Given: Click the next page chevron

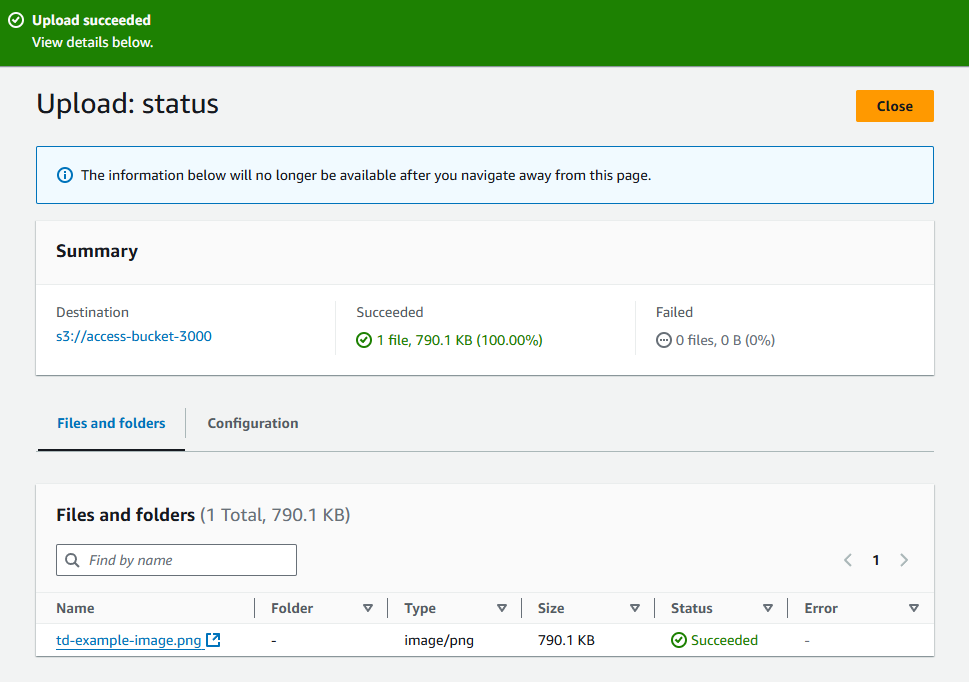Looking at the screenshot, I should tap(904, 560).
